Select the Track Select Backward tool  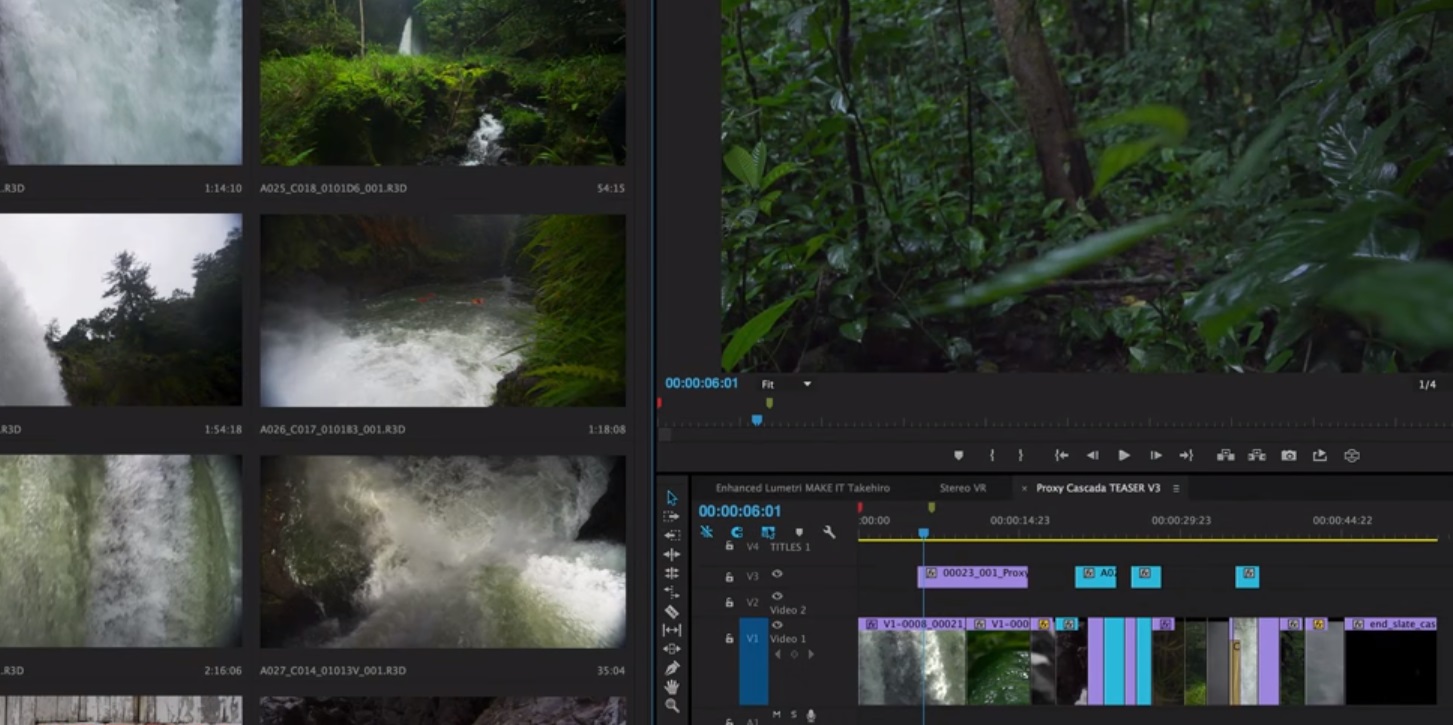point(672,535)
